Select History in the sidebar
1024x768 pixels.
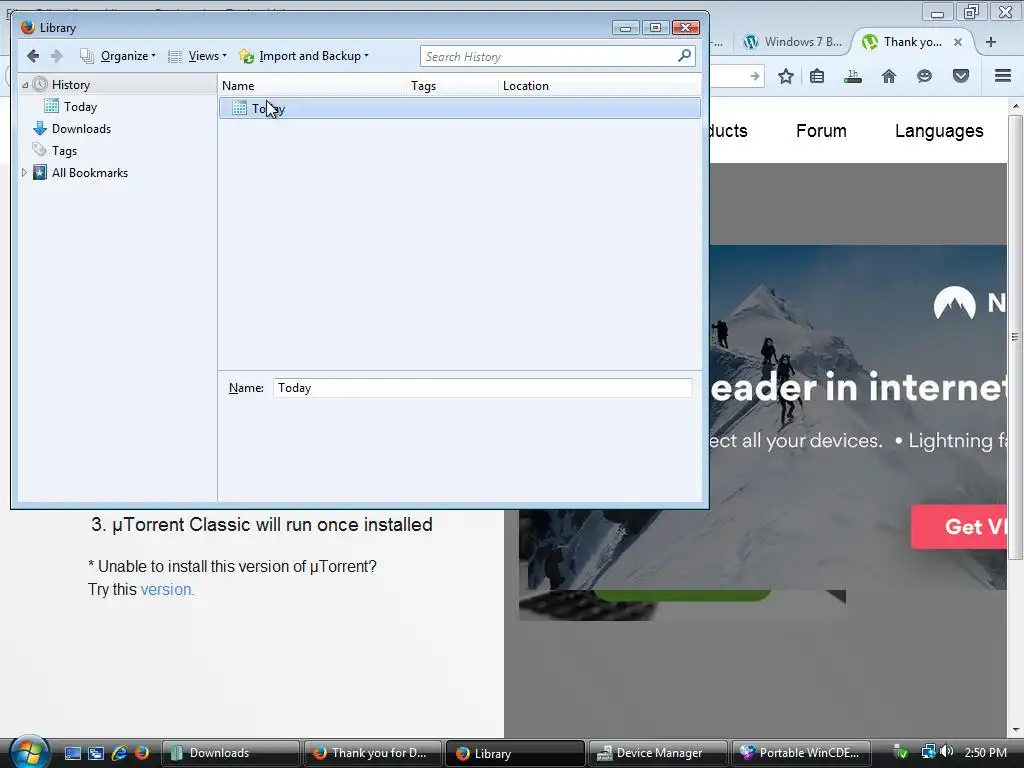(71, 85)
